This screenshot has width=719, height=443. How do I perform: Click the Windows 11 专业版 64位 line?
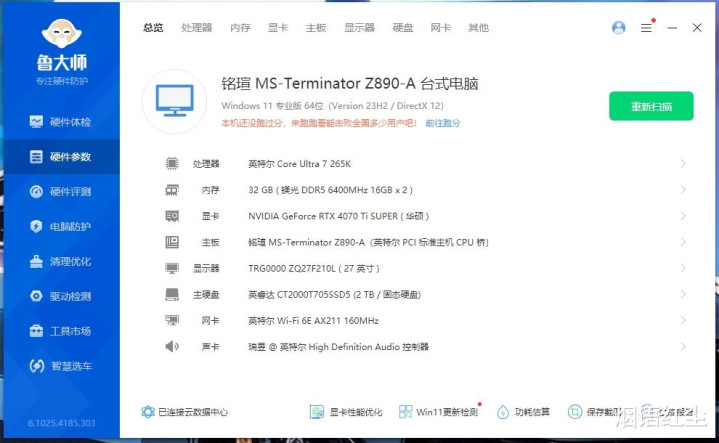point(332,105)
